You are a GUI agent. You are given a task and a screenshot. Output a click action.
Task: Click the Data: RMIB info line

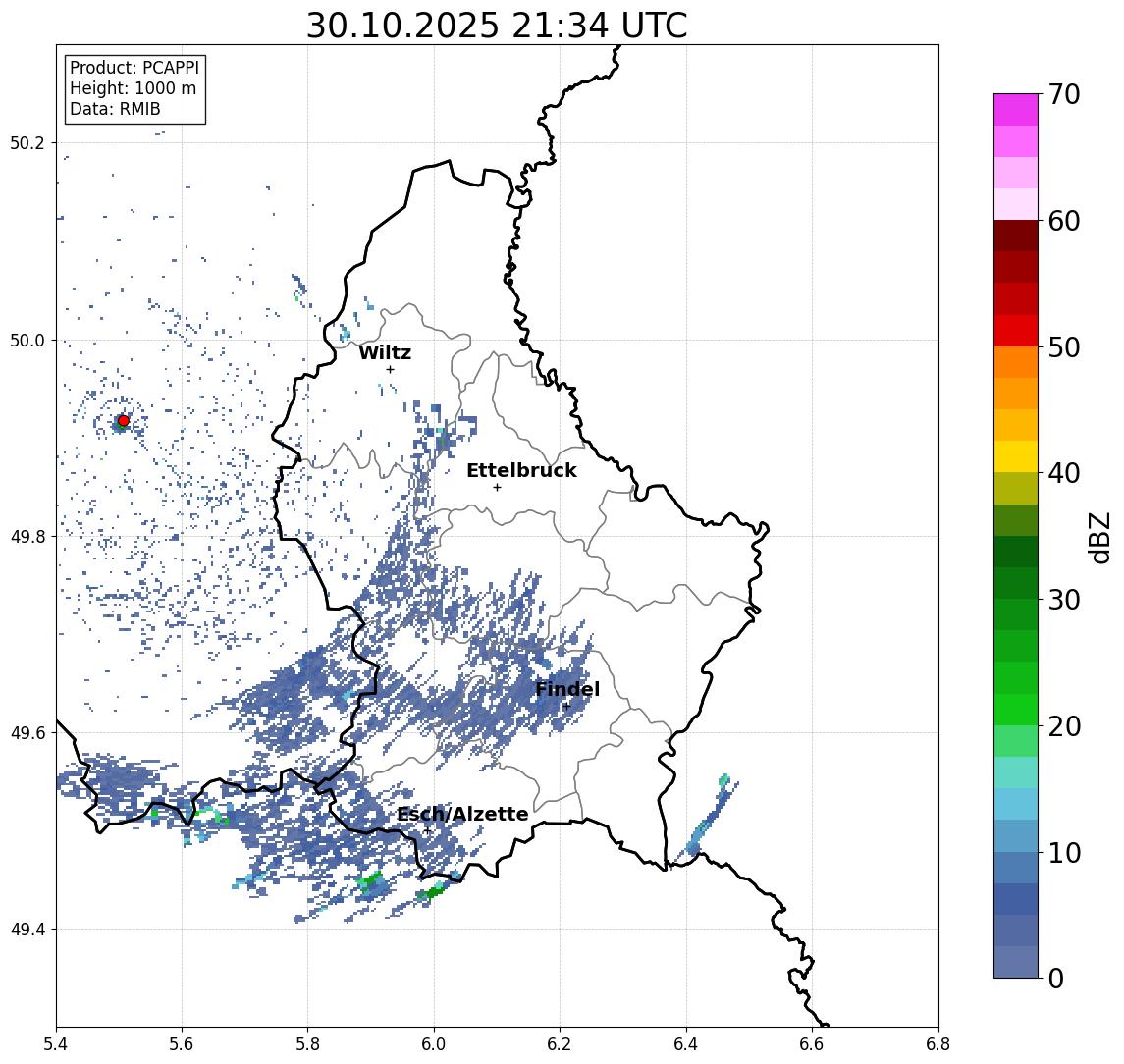point(115,109)
